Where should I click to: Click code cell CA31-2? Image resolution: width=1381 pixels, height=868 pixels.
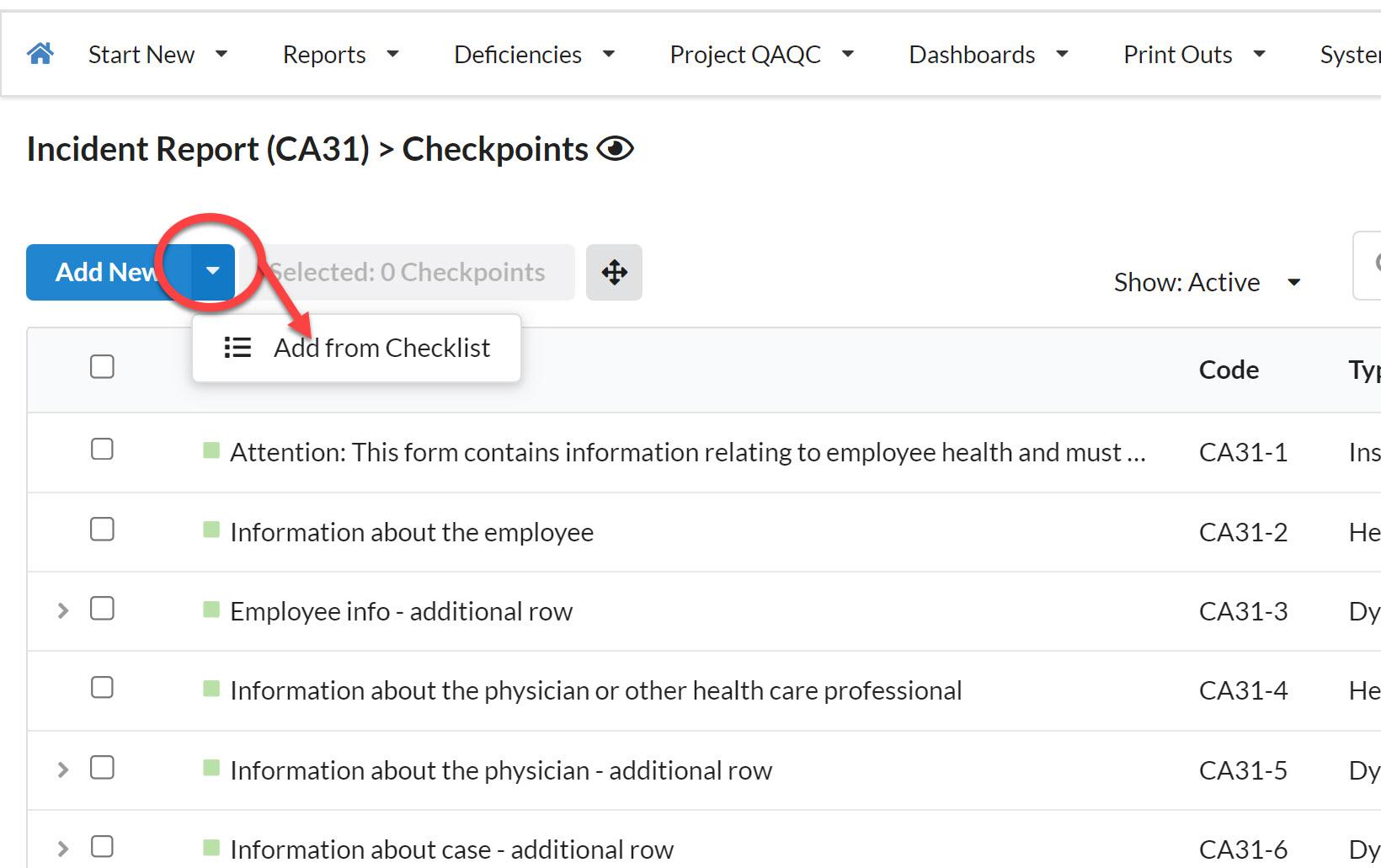1243,532
